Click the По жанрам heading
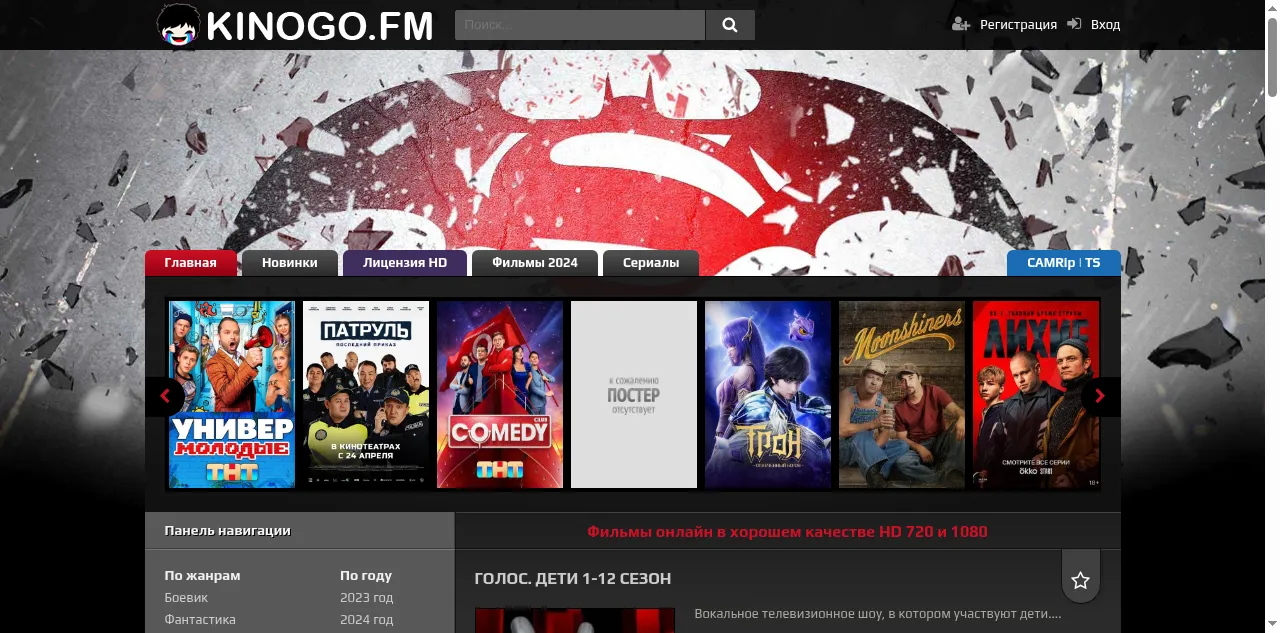Screen dimensions: 1280x633 pos(203,576)
